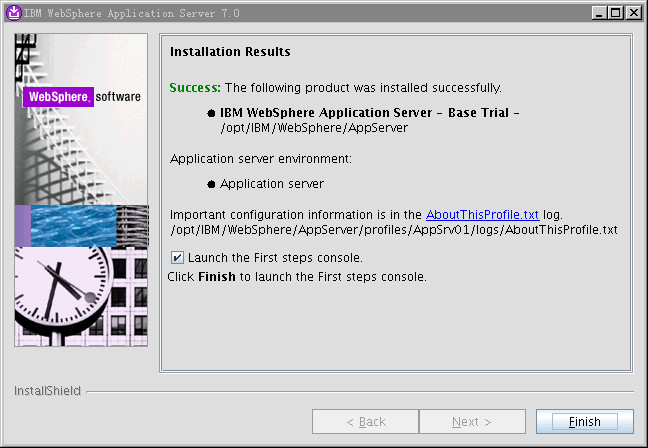Minimize the WebSphere installer window

tap(599, 12)
